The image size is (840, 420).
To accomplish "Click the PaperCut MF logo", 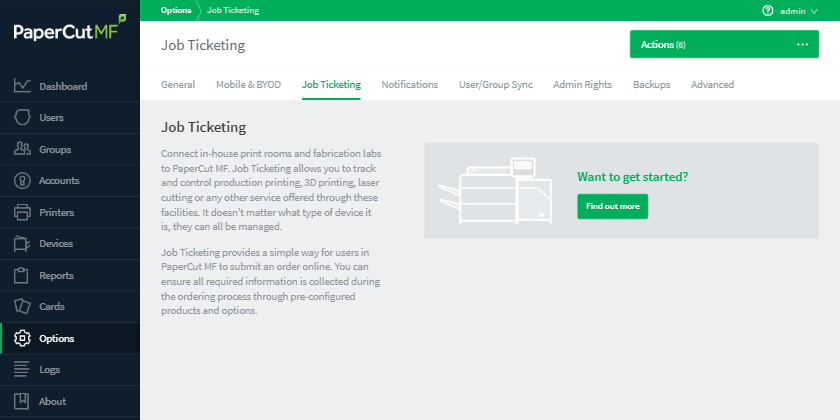I will (x=70, y=29).
